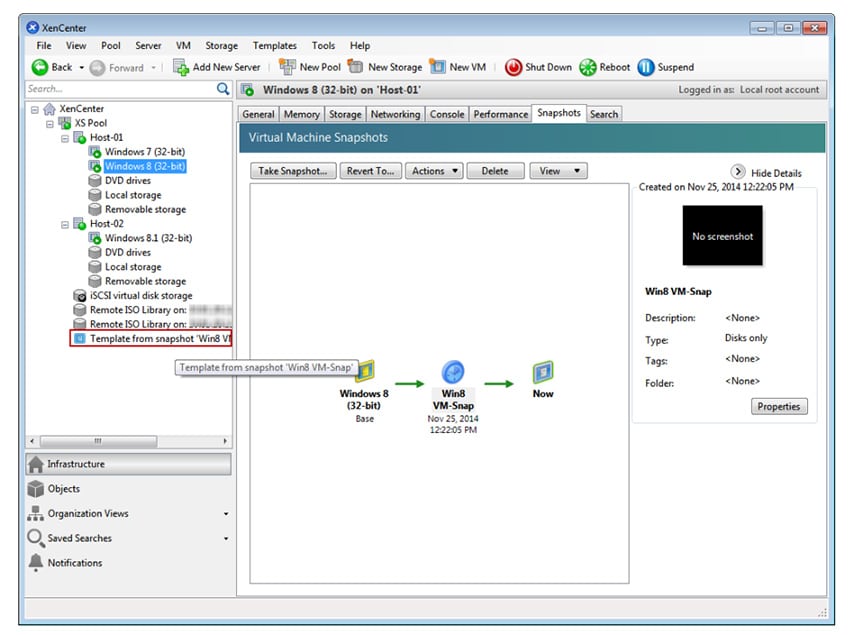Open the Templates menu
This screenshot has height=635, width=850.
pyautogui.click(x=274, y=46)
